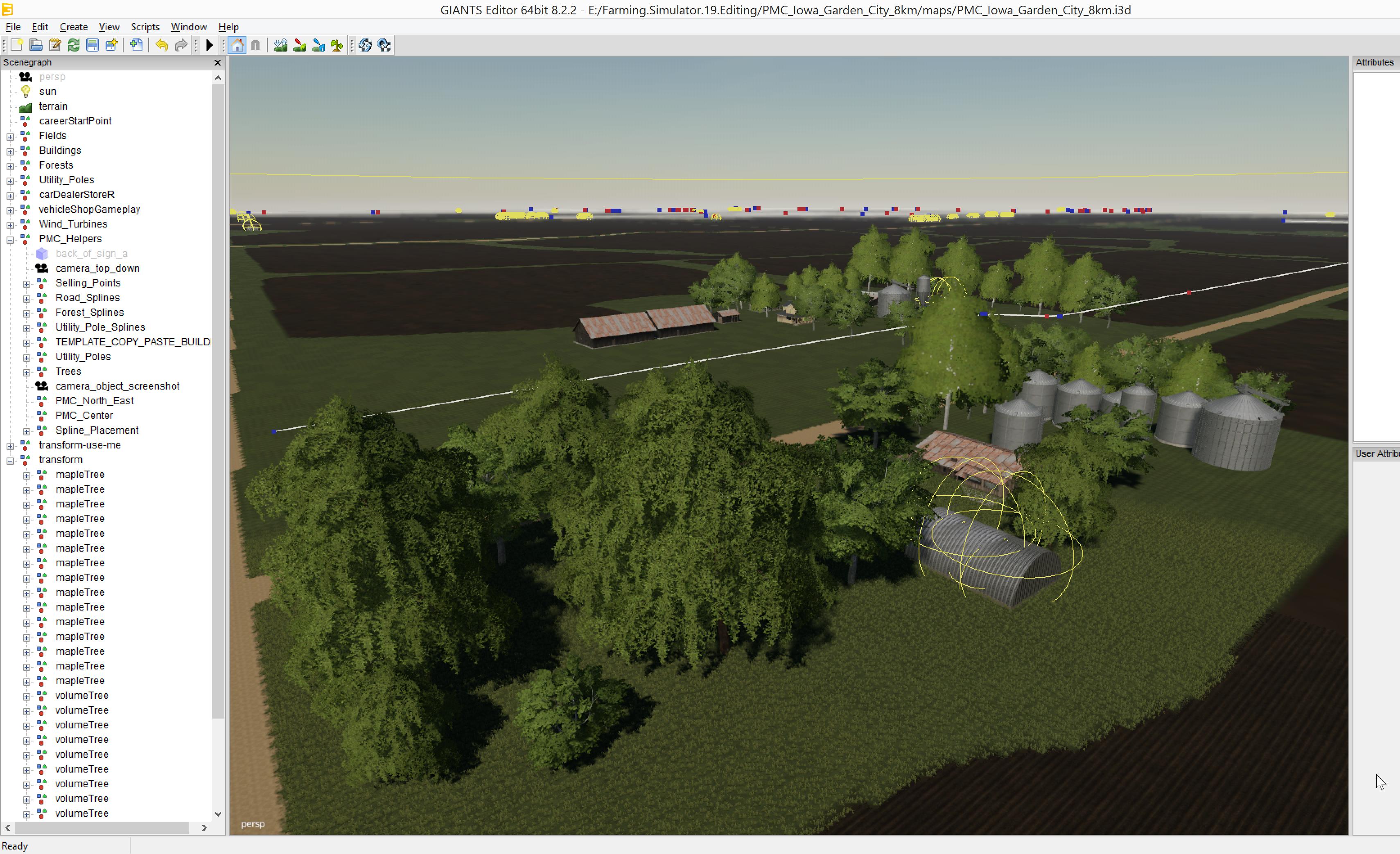Select the Utility_Pole_Splines node

100,327
